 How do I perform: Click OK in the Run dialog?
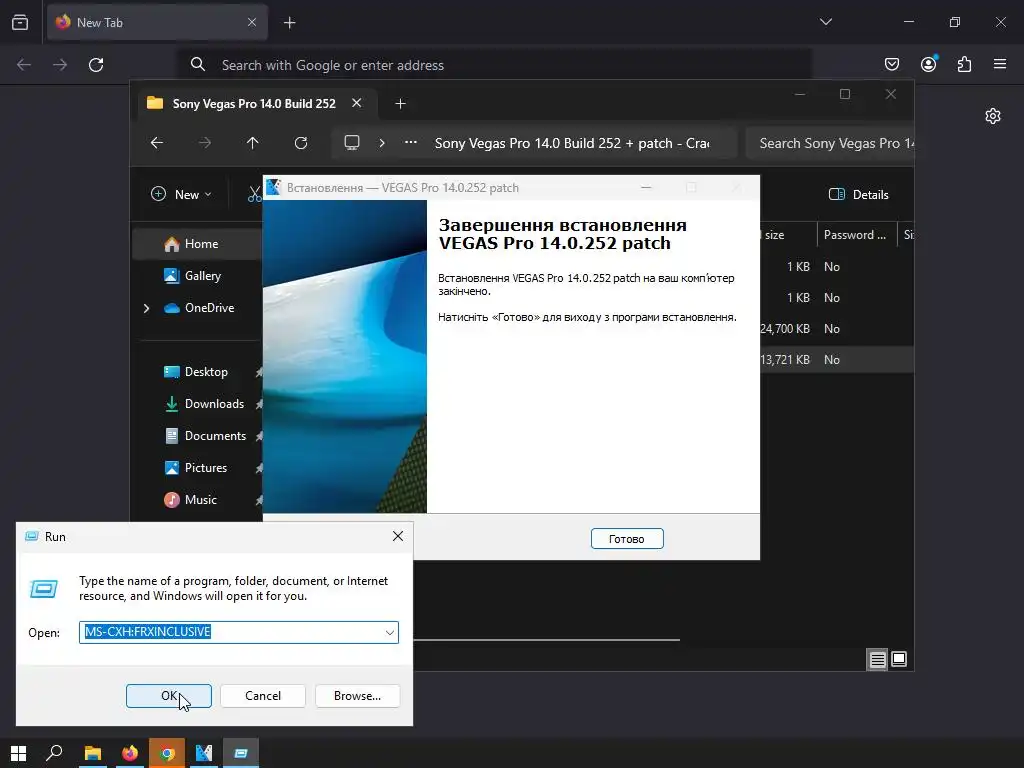(x=168, y=696)
